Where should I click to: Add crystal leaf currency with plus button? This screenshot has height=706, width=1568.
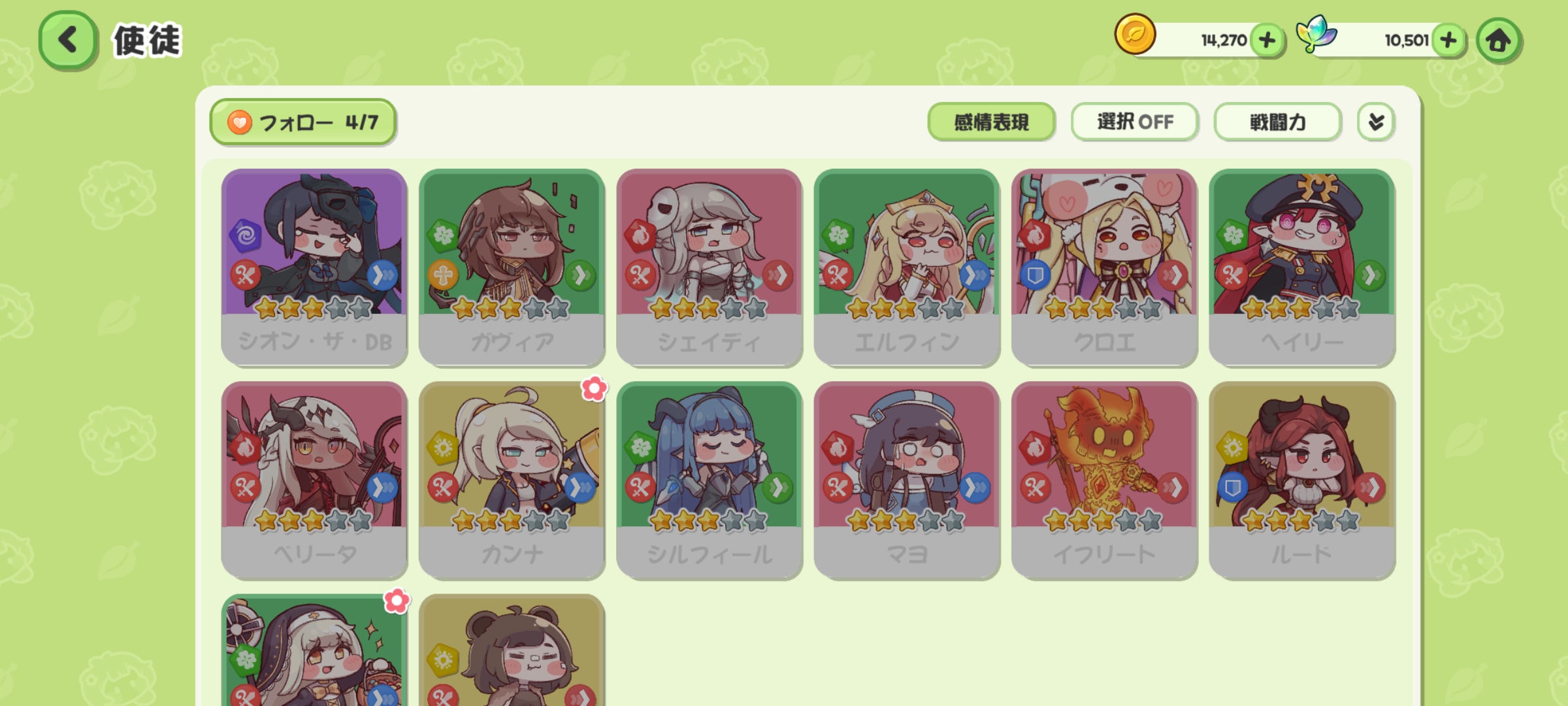(x=1448, y=41)
